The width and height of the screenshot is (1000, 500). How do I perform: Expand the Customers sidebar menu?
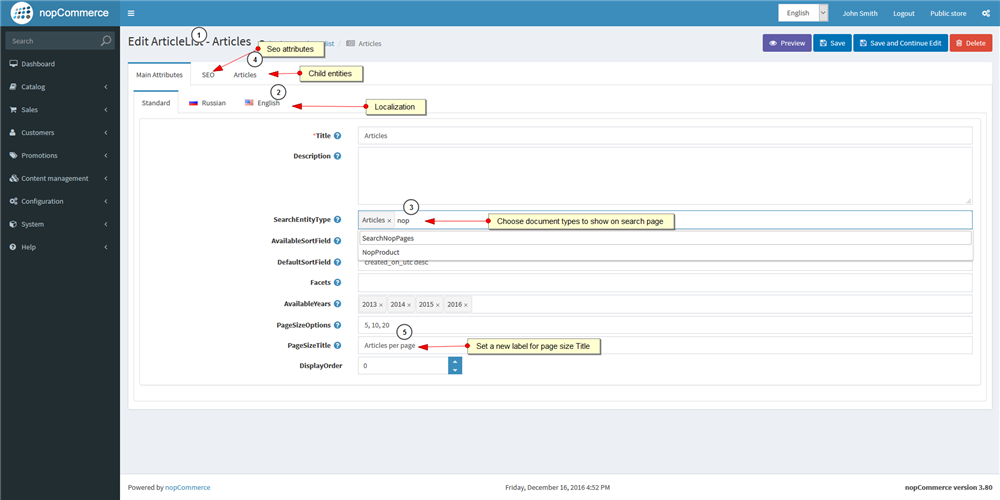tap(60, 133)
